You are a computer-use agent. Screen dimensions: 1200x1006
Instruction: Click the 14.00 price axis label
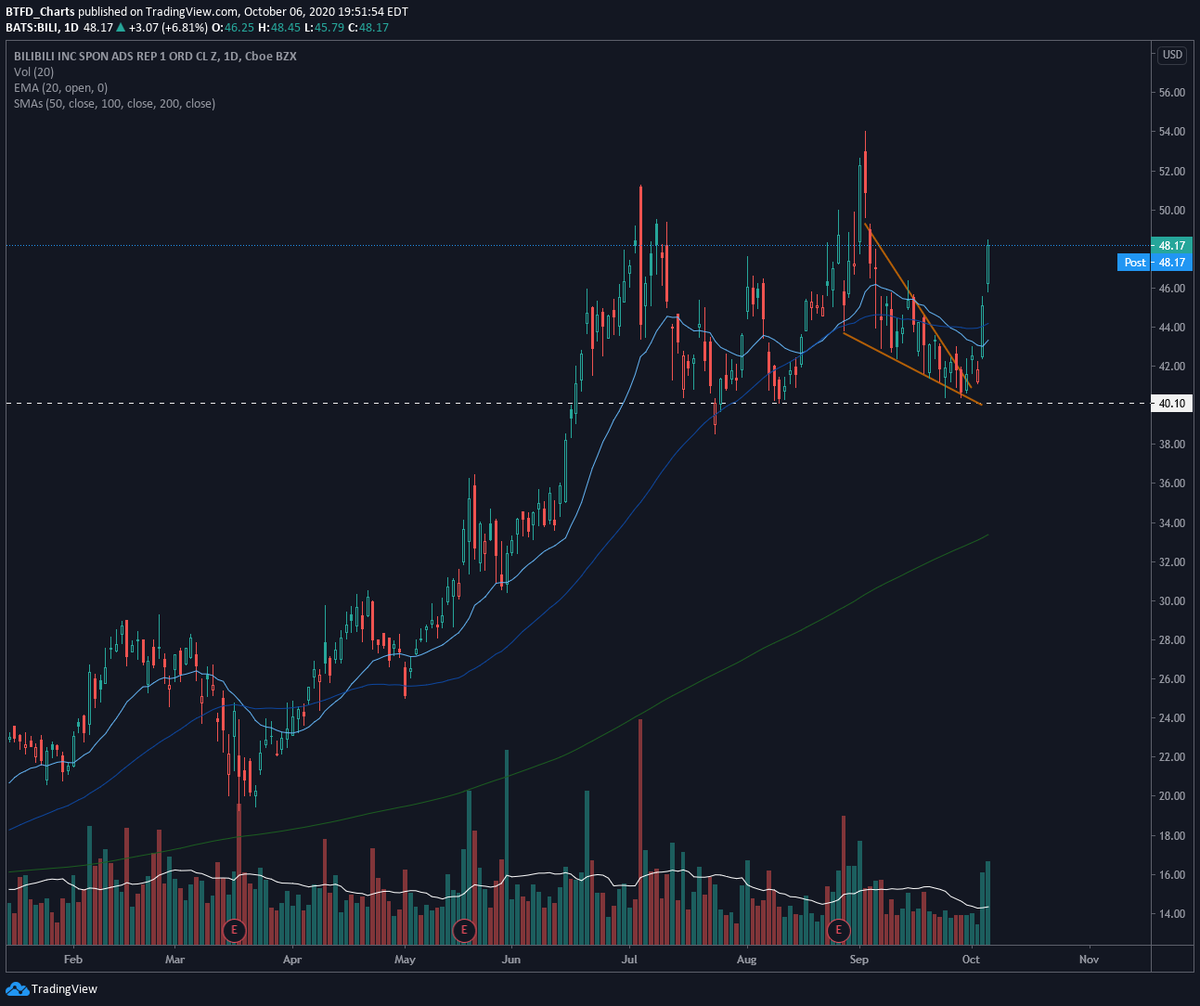coord(1171,914)
